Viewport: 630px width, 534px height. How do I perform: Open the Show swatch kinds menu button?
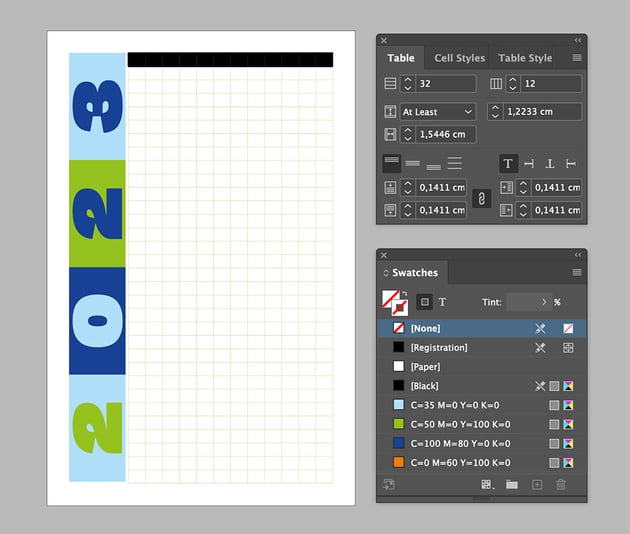point(487,485)
